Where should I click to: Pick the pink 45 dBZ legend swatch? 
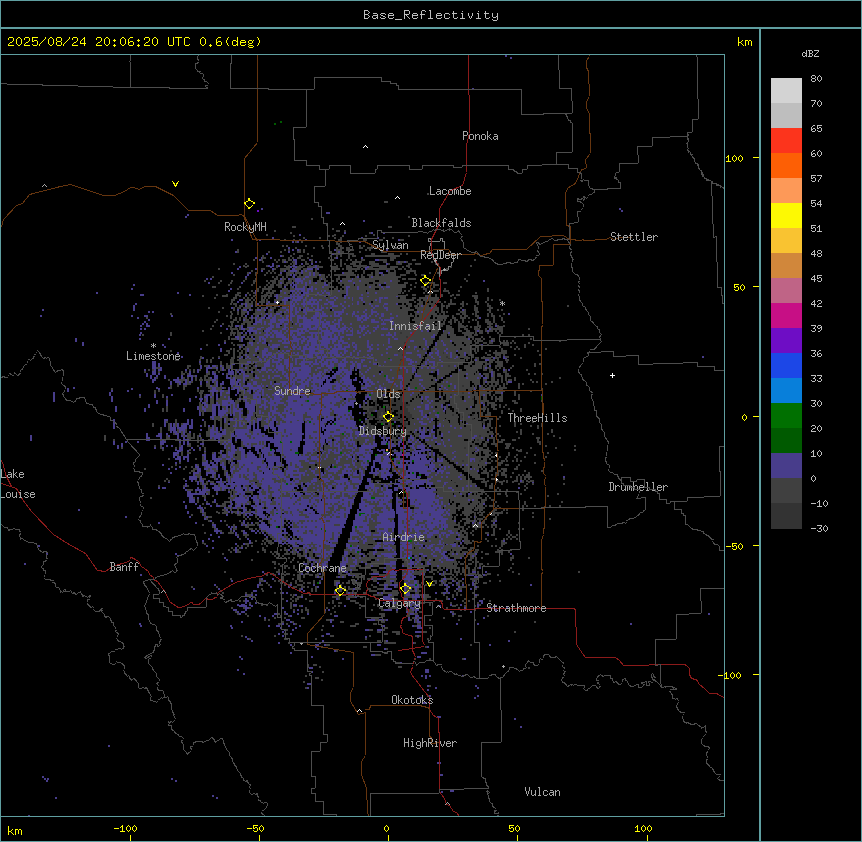point(786,291)
